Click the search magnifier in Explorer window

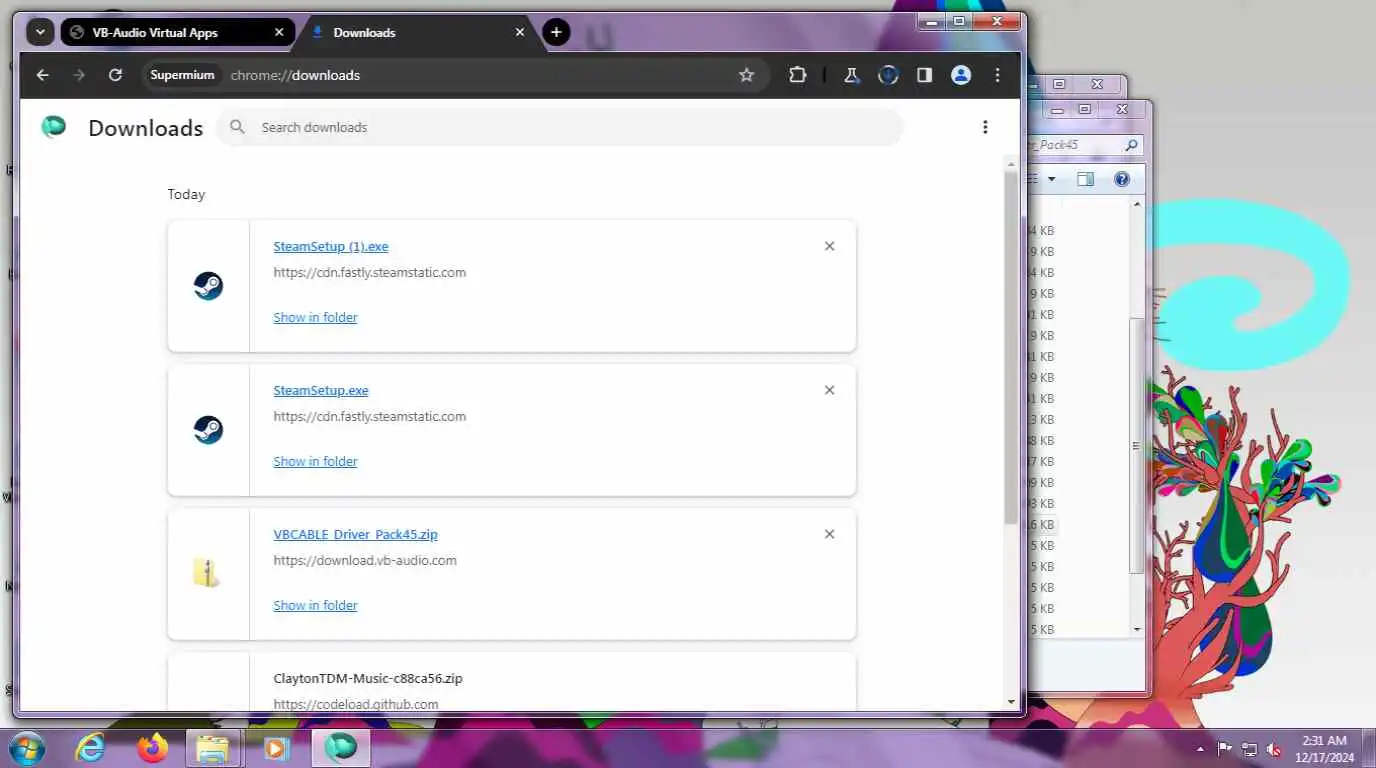click(1131, 145)
